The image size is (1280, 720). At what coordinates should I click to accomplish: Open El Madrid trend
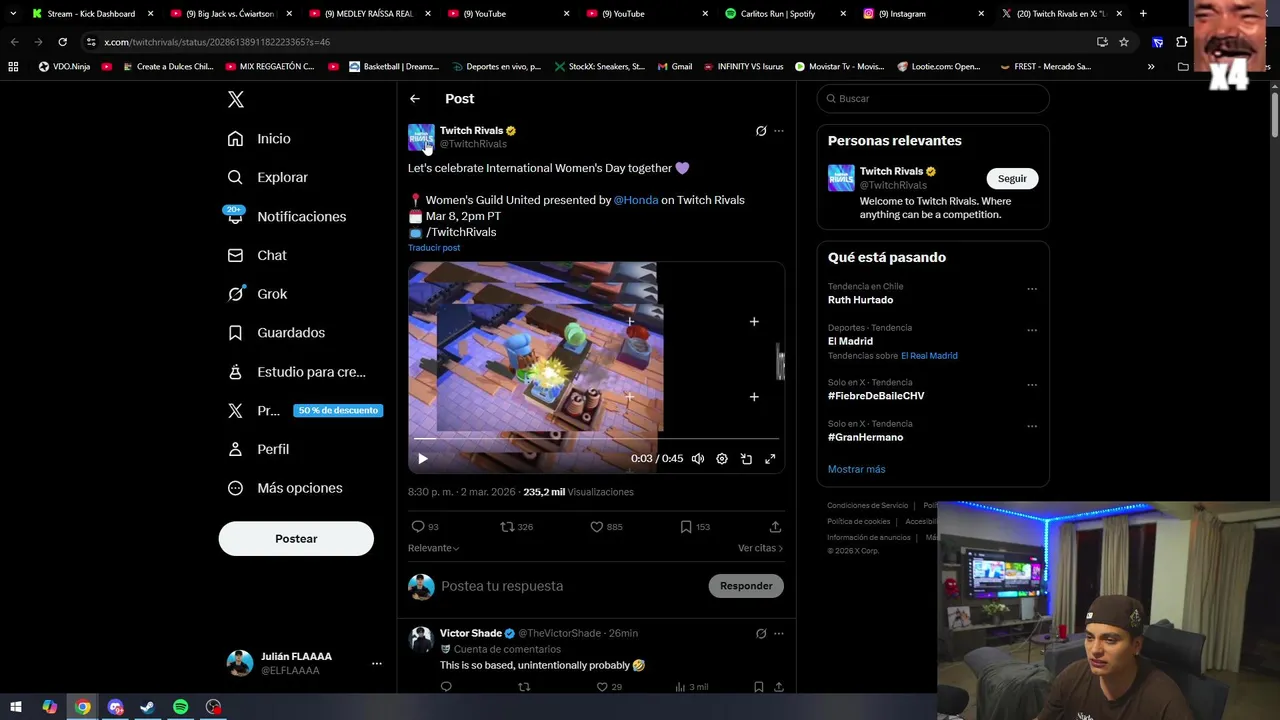(x=850, y=341)
